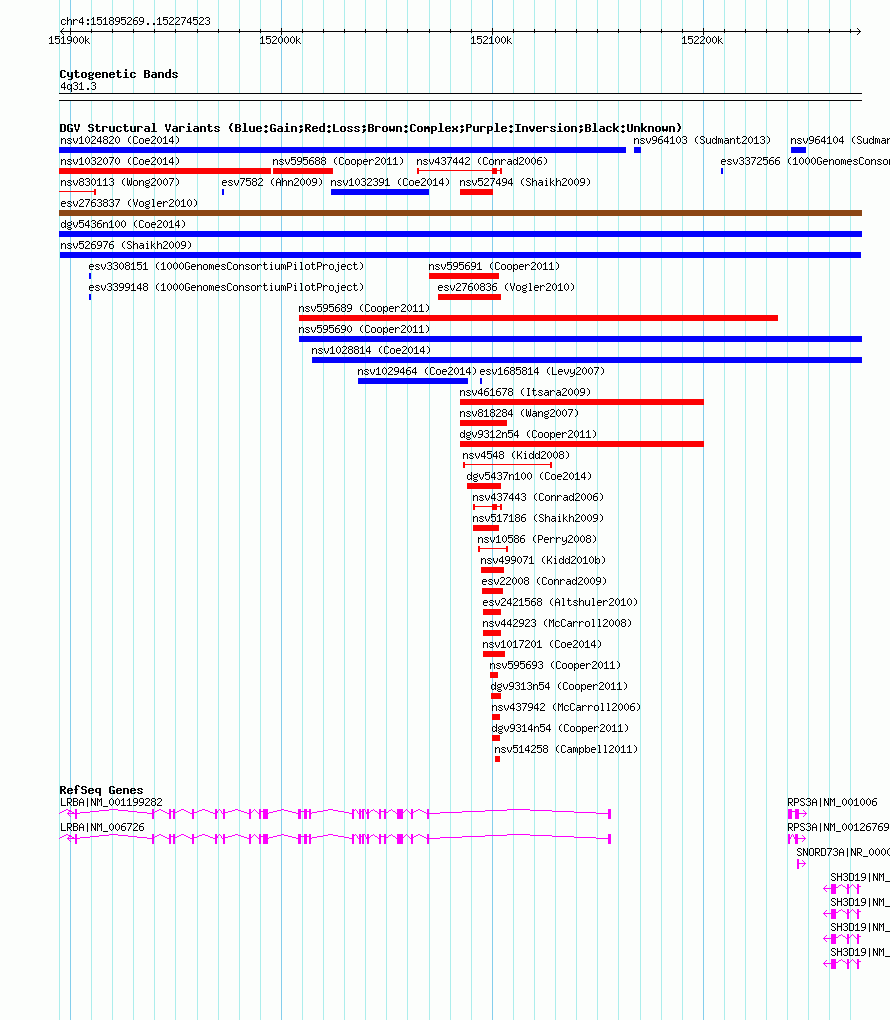Image resolution: width=890 pixels, height=1020 pixels.
Task: Open the esv2421568 (Altshuler2010) label
Action: [x=560, y=602]
